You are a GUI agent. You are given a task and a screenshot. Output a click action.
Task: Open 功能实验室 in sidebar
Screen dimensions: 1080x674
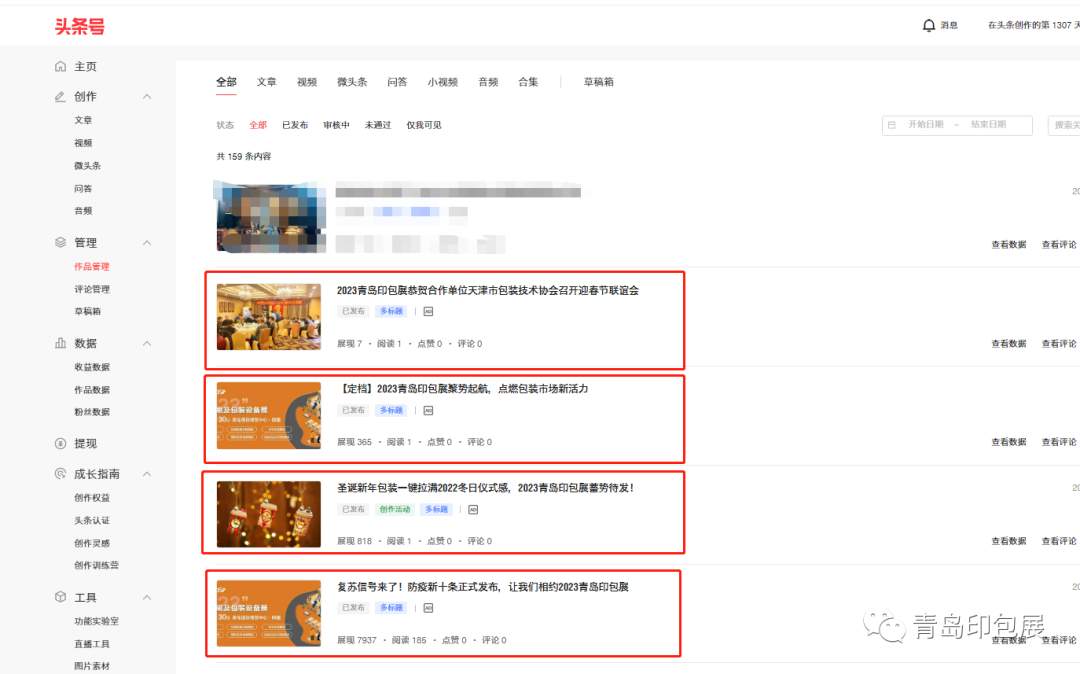(96, 621)
